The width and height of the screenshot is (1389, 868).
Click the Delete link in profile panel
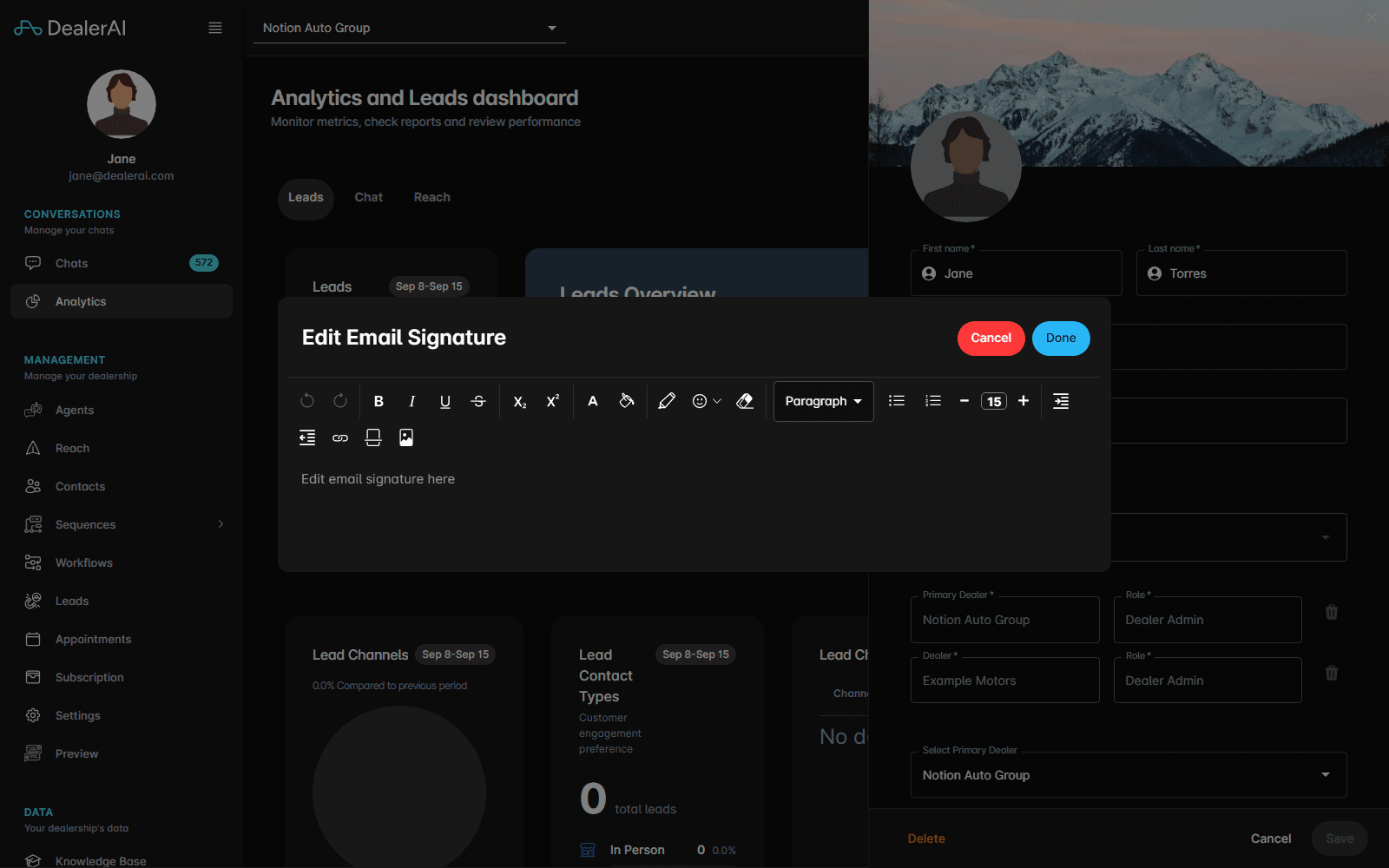tap(926, 838)
